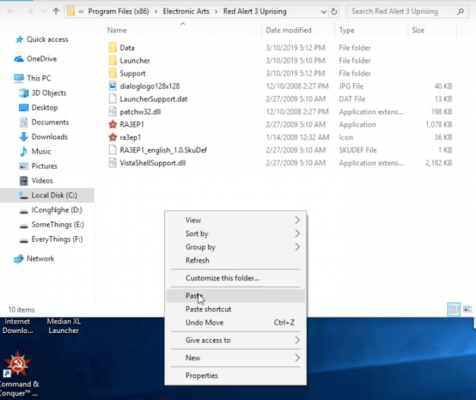This screenshot has width=476, height=400.
Task: Click the Support folder icon
Action: pos(113,73)
